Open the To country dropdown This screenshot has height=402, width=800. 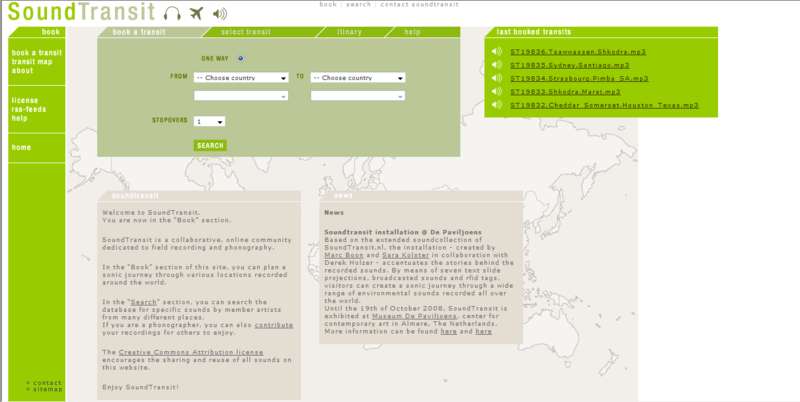(x=358, y=78)
